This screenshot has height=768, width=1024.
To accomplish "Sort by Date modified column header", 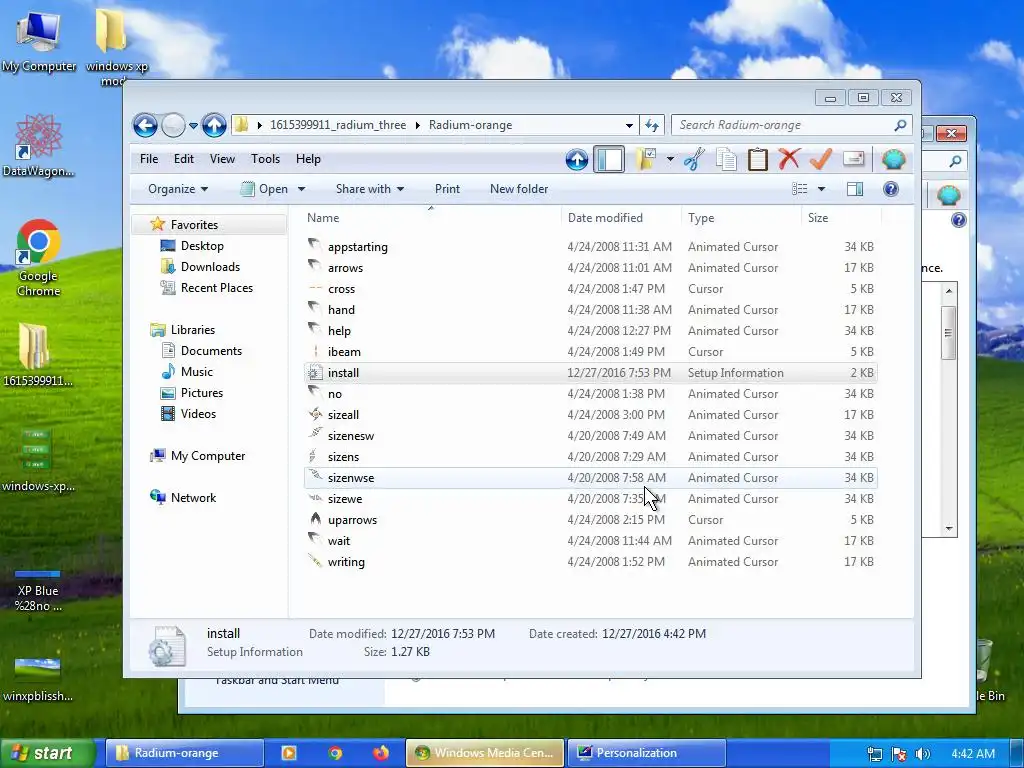I will click(x=621, y=217).
